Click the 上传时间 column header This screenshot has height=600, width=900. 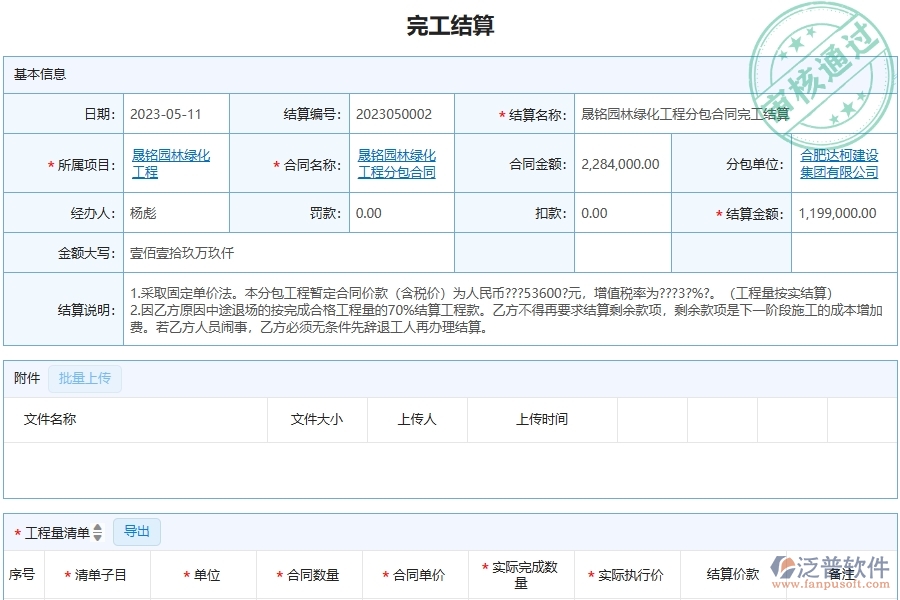541,420
